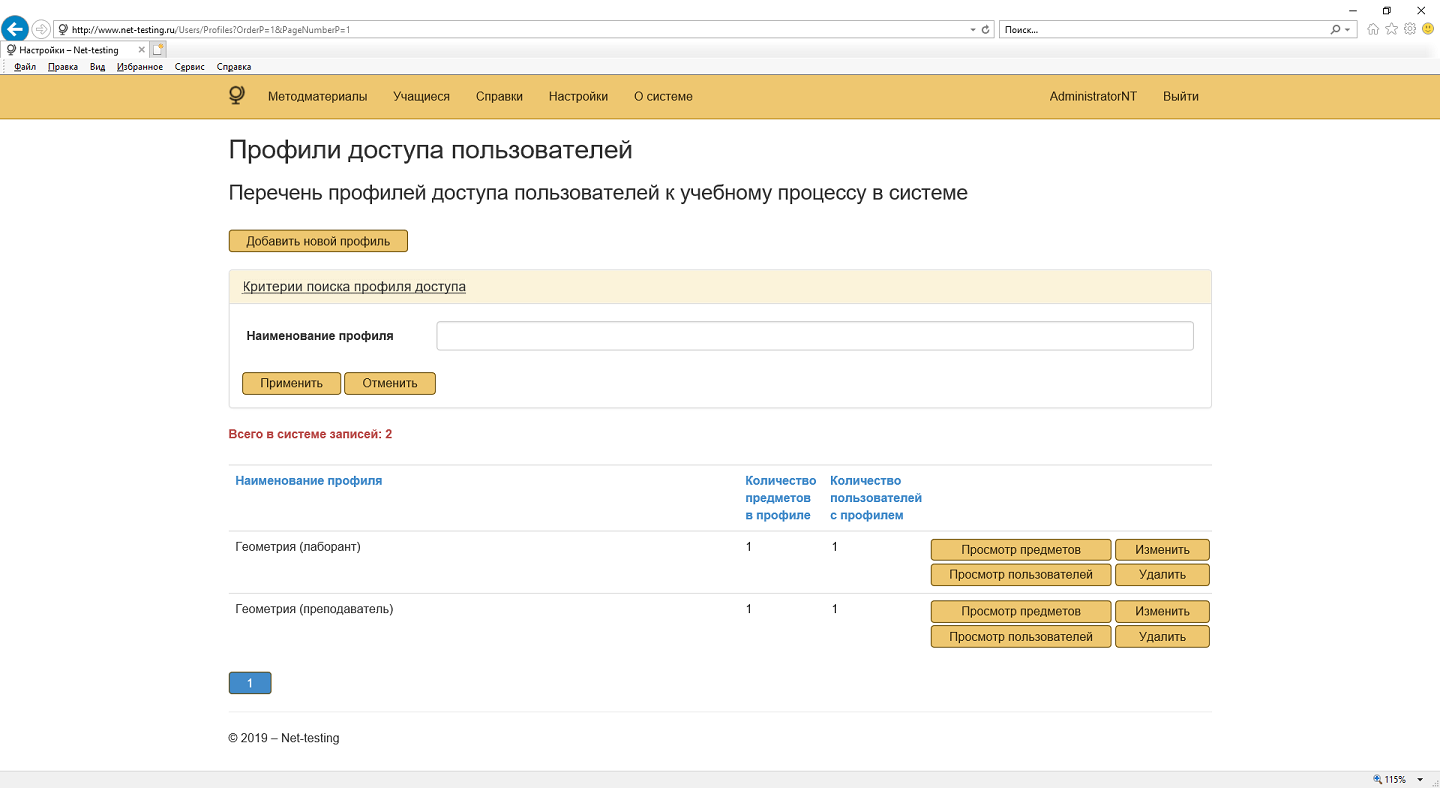
Task: Просмотр пользователей for Геометрия (преподаватель)
Action: [x=1021, y=637]
